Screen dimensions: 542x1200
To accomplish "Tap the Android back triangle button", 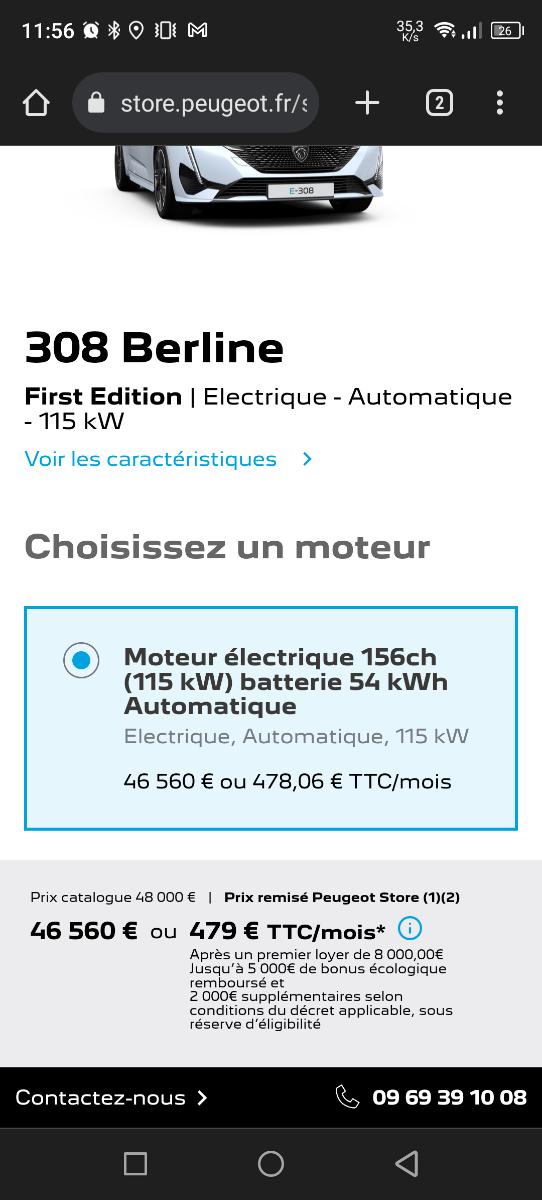I will [406, 1163].
